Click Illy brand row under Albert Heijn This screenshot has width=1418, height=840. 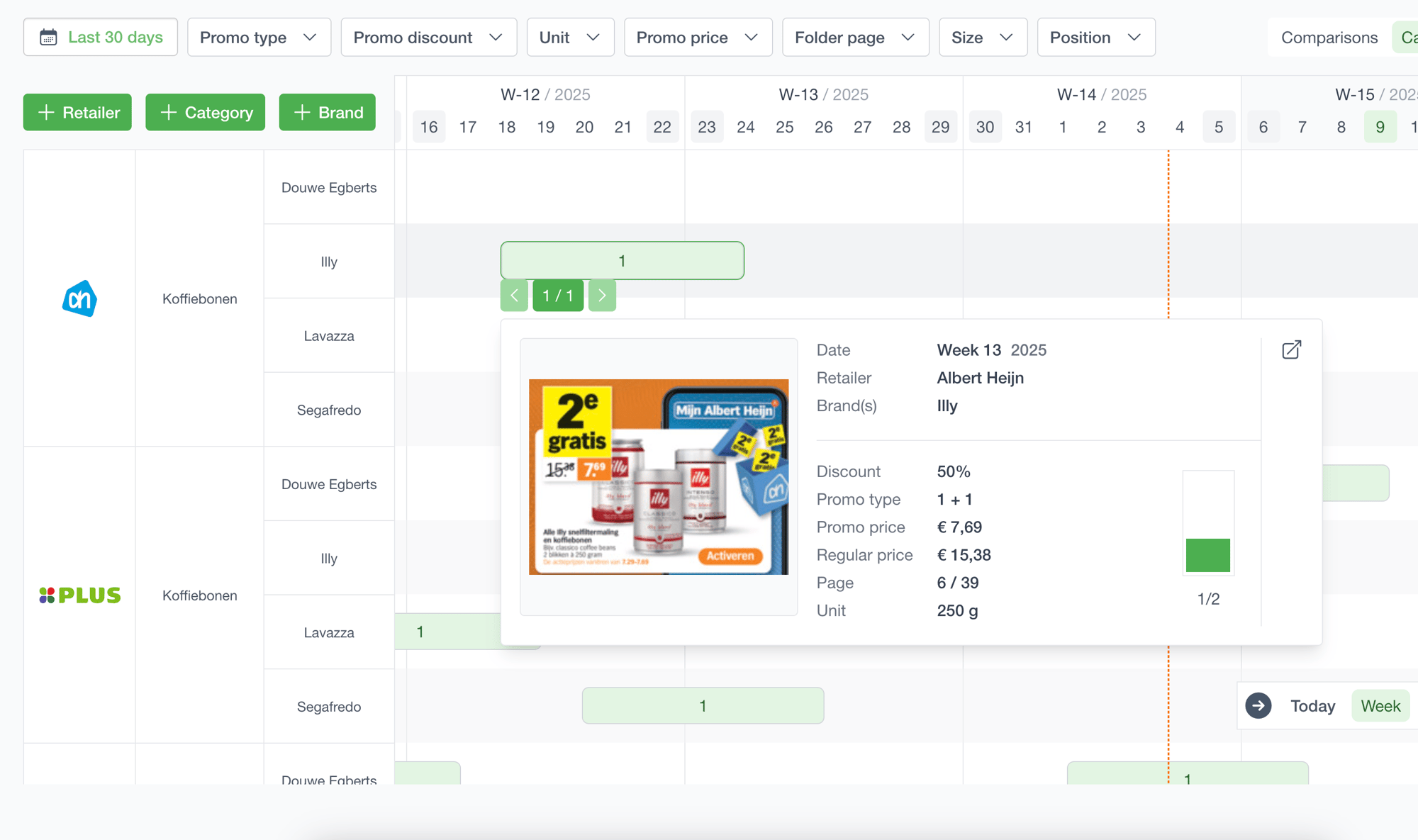tap(329, 262)
